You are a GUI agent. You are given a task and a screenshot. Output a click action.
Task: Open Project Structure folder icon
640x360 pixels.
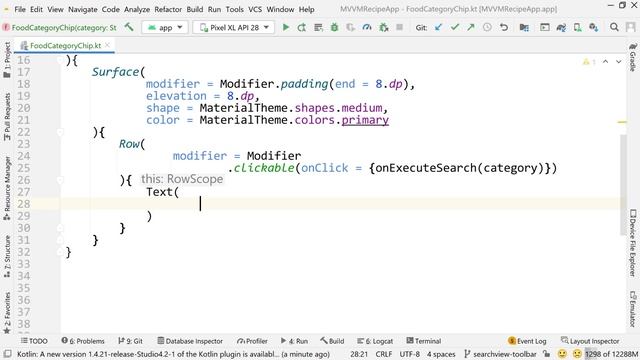point(524,27)
